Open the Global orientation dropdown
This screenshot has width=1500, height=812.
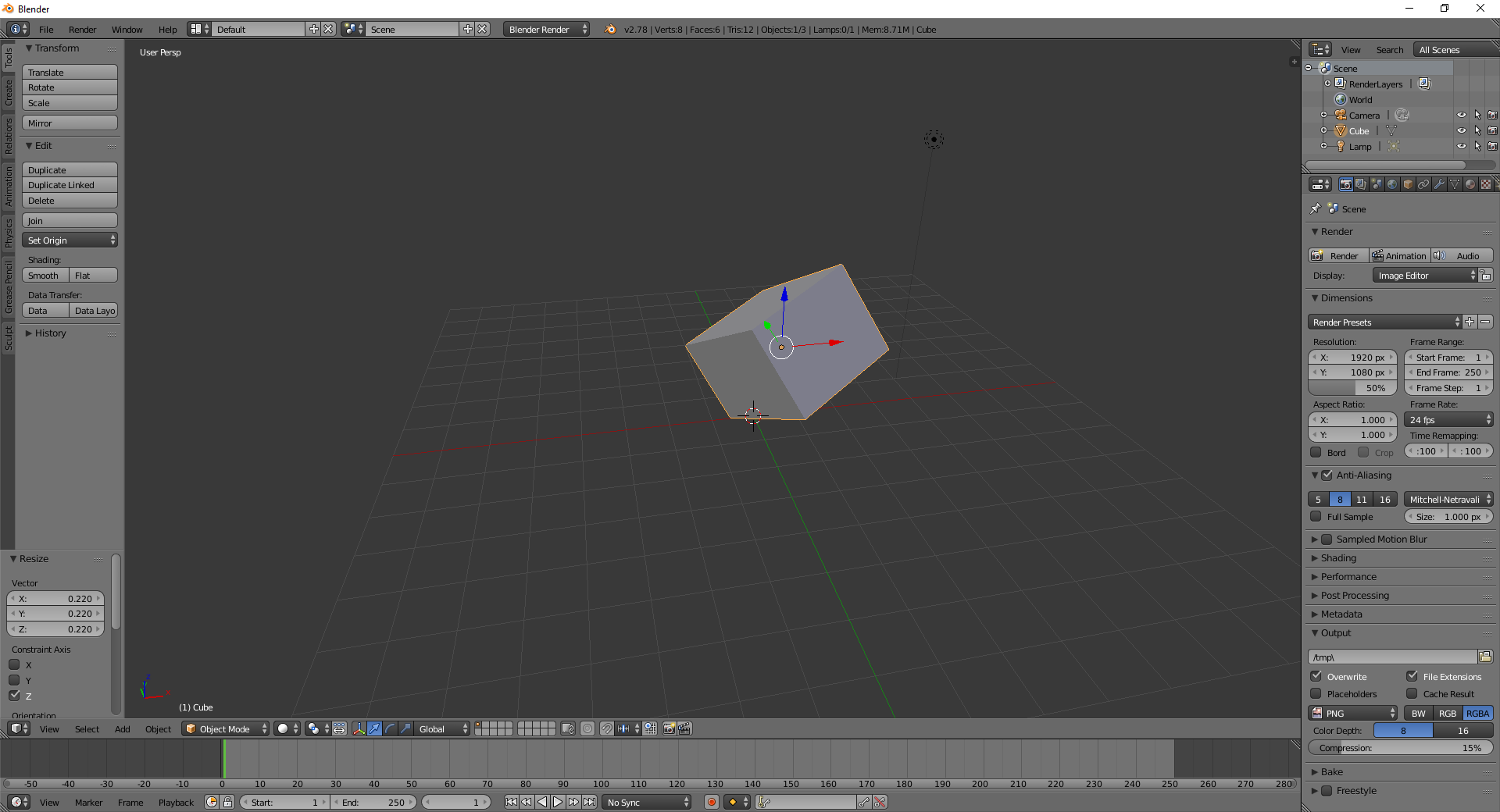coord(442,728)
